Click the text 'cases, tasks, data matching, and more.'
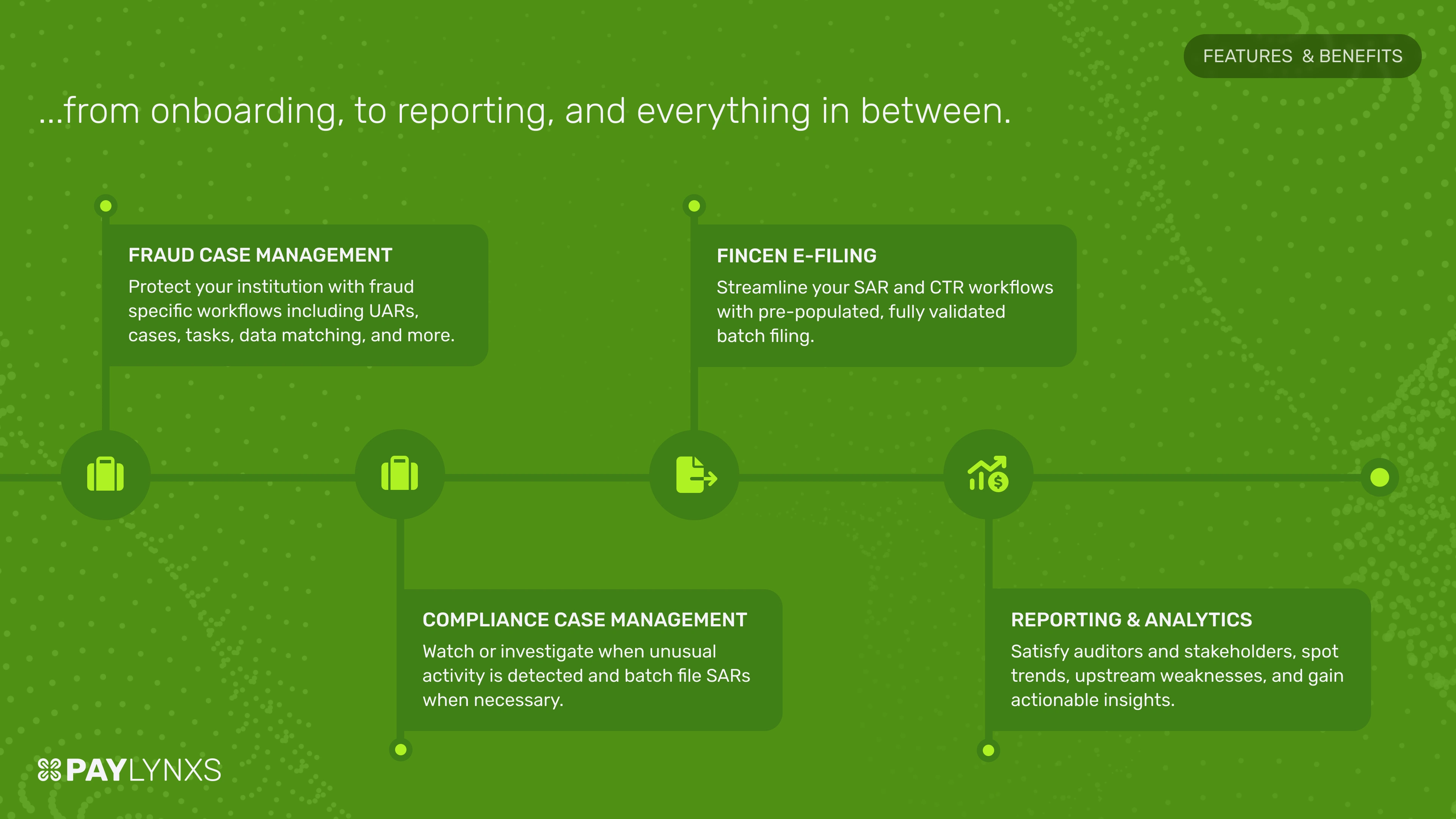 [x=291, y=336]
